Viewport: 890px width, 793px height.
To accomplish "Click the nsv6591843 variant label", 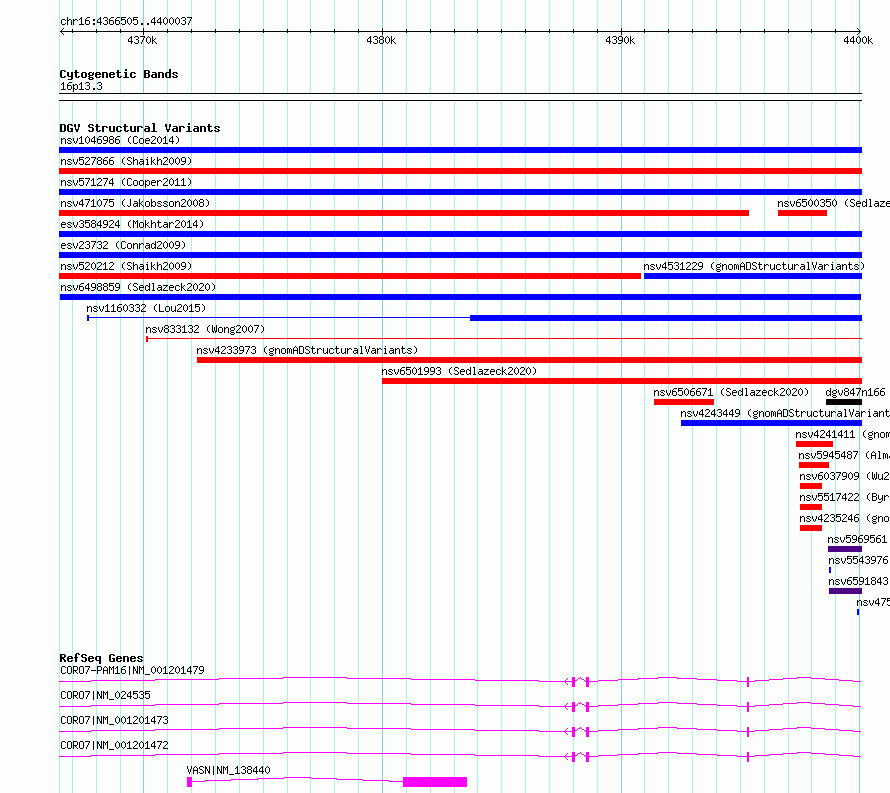I will [858, 581].
